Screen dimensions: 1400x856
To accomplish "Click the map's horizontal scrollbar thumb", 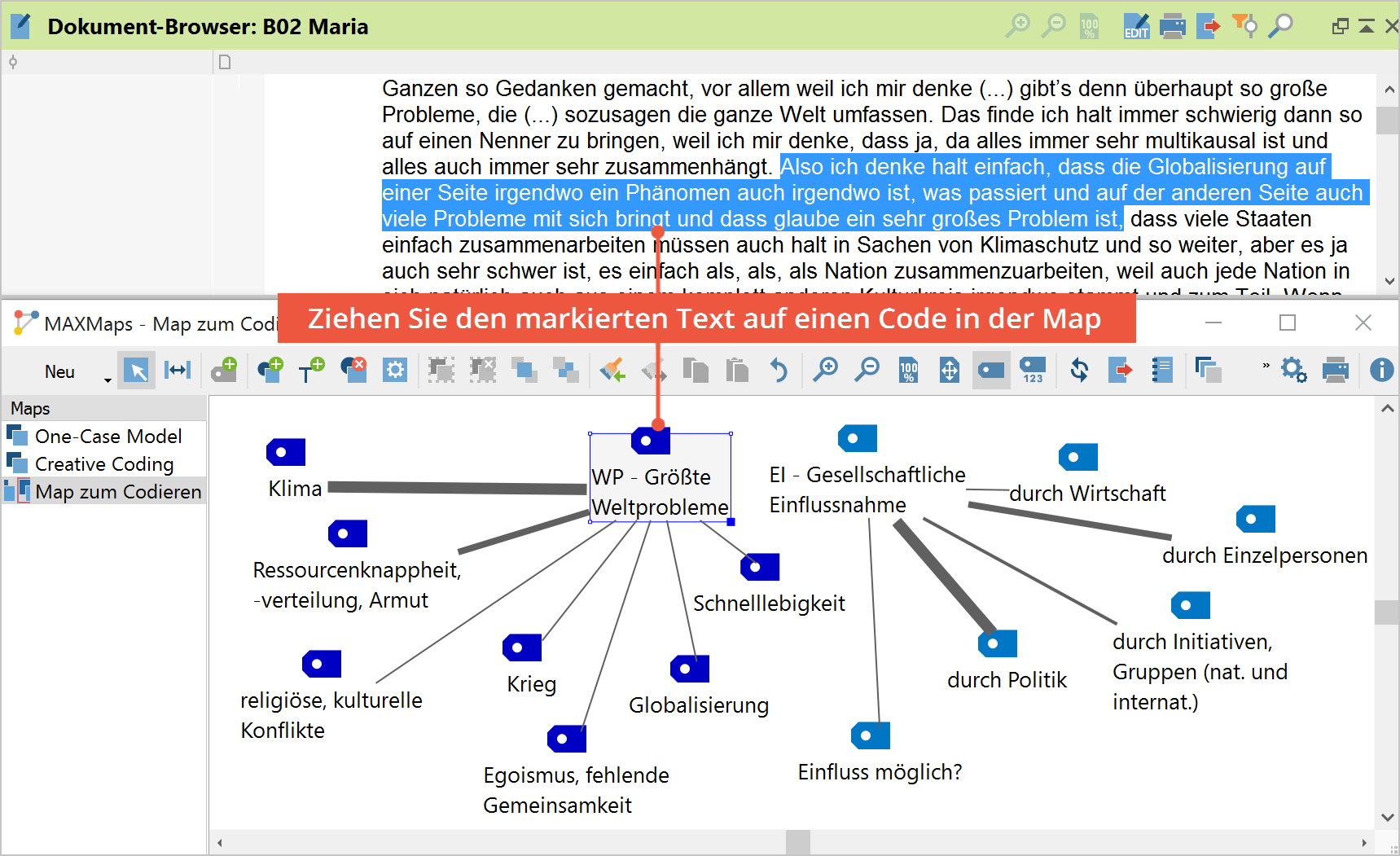I will pos(798,843).
